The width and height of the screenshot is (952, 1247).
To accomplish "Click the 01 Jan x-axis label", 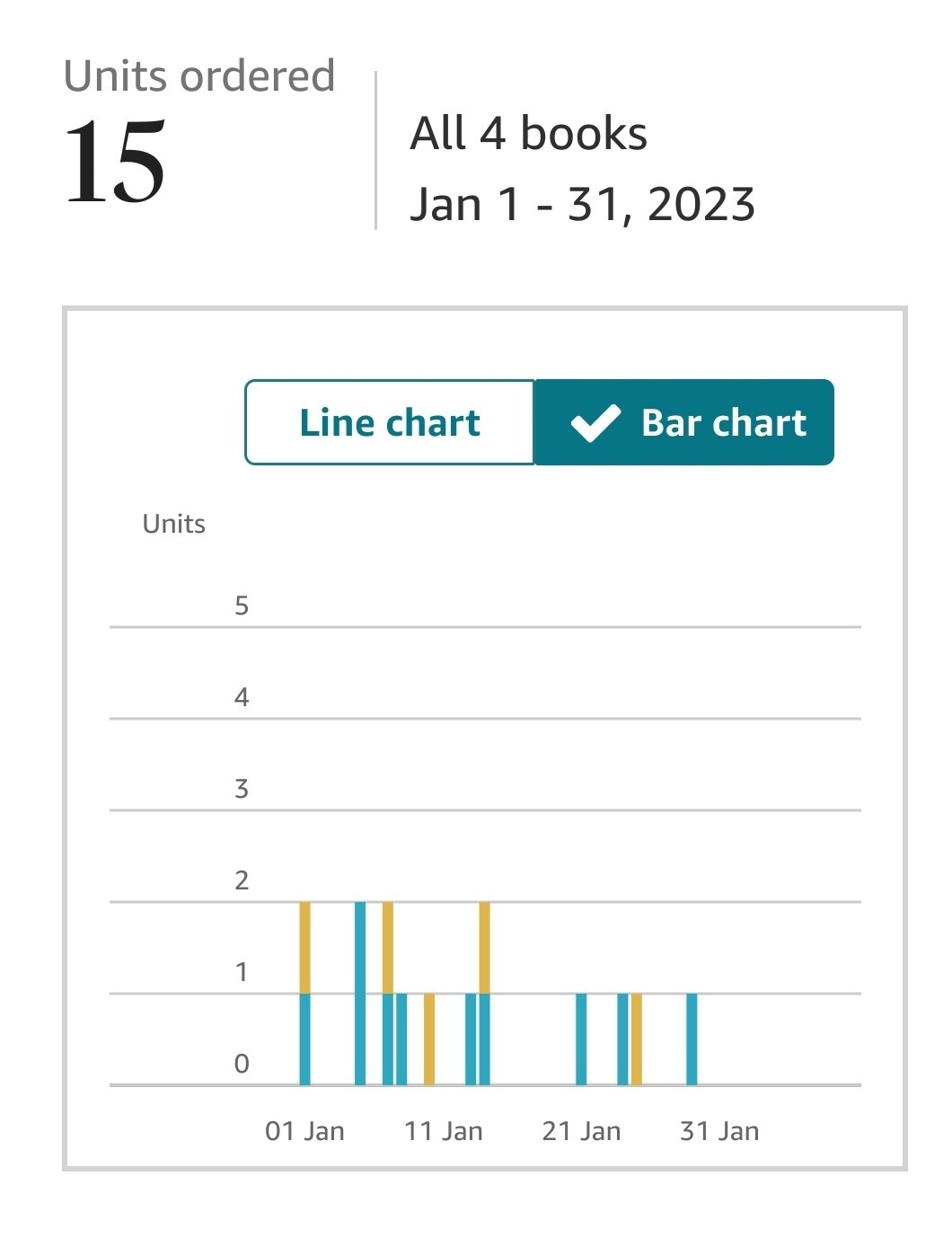I will [304, 1131].
